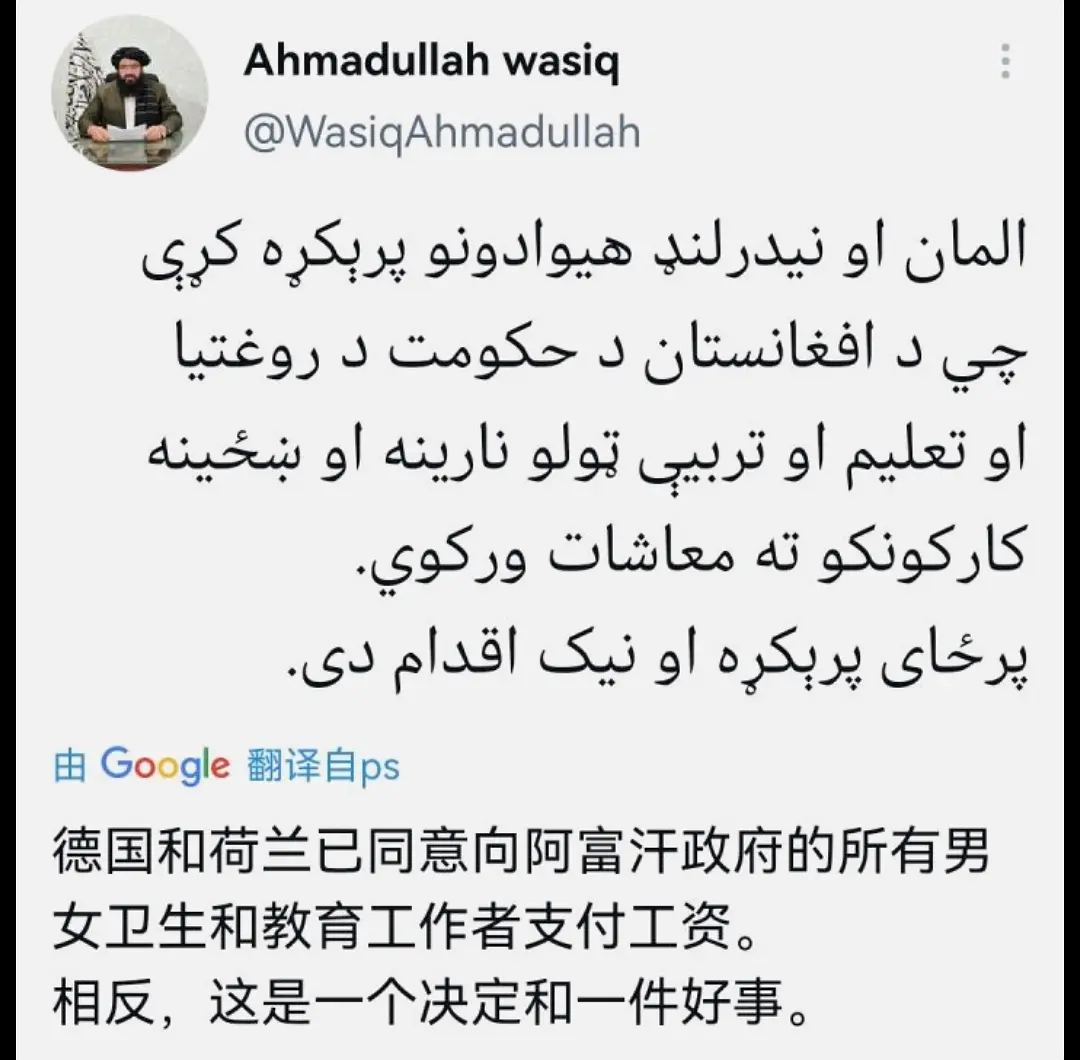1080x1060 pixels.
Task: Click the Chinese line beginning 相反
Action: (x=431, y=1001)
